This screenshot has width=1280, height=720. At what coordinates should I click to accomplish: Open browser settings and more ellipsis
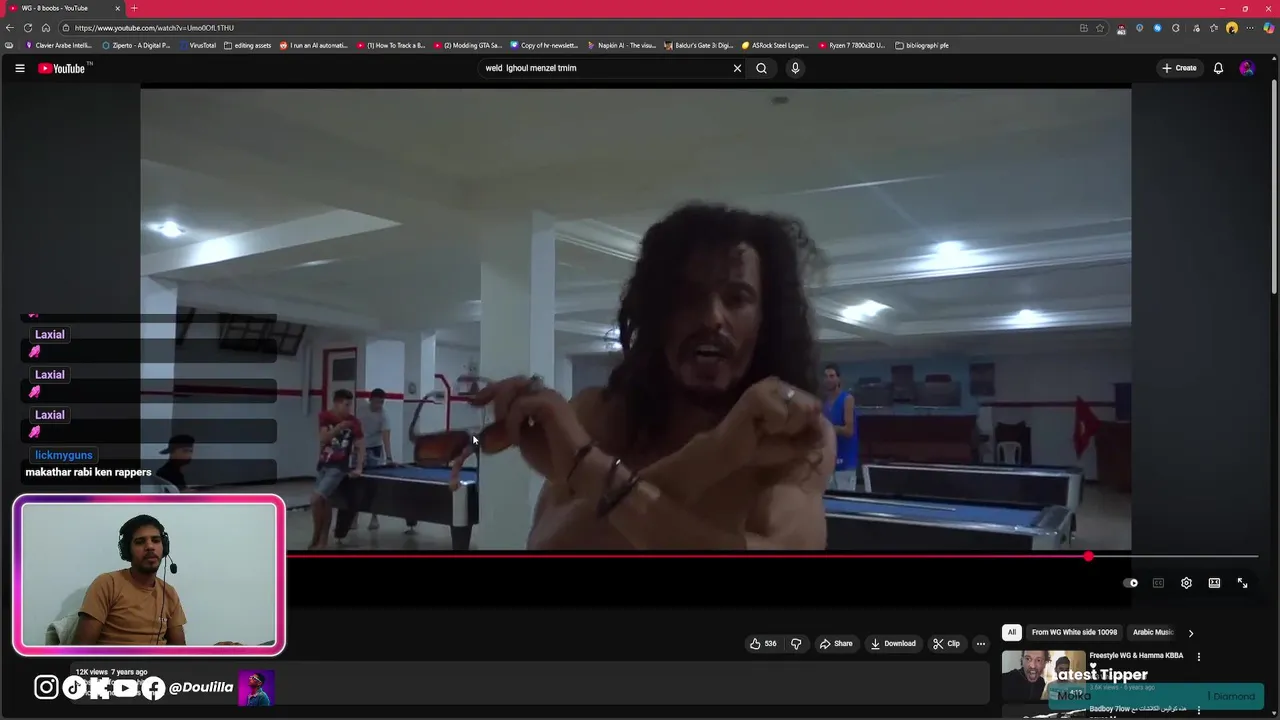1250,28
